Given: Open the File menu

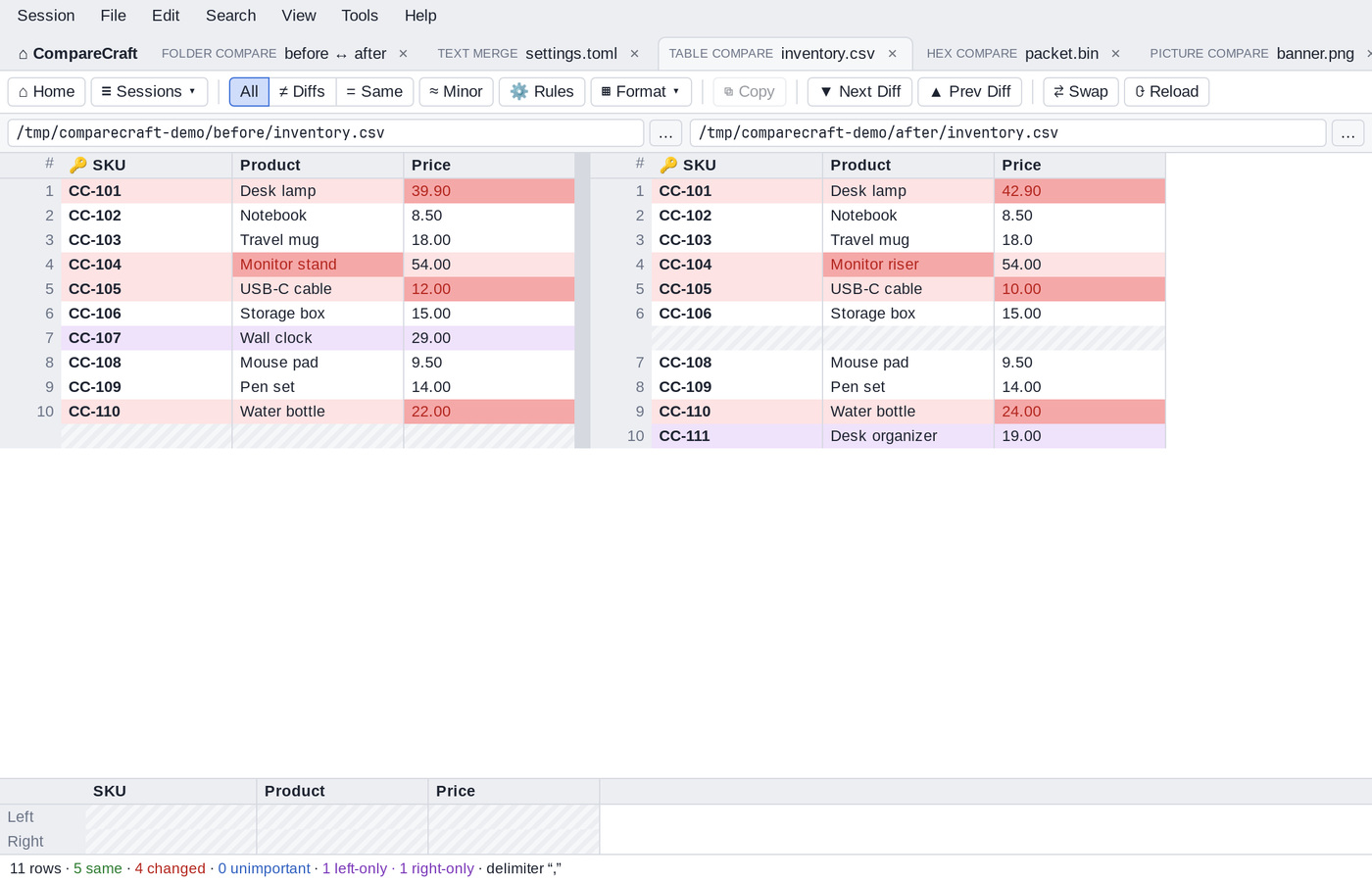Looking at the screenshot, I should (x=114, y=16).
